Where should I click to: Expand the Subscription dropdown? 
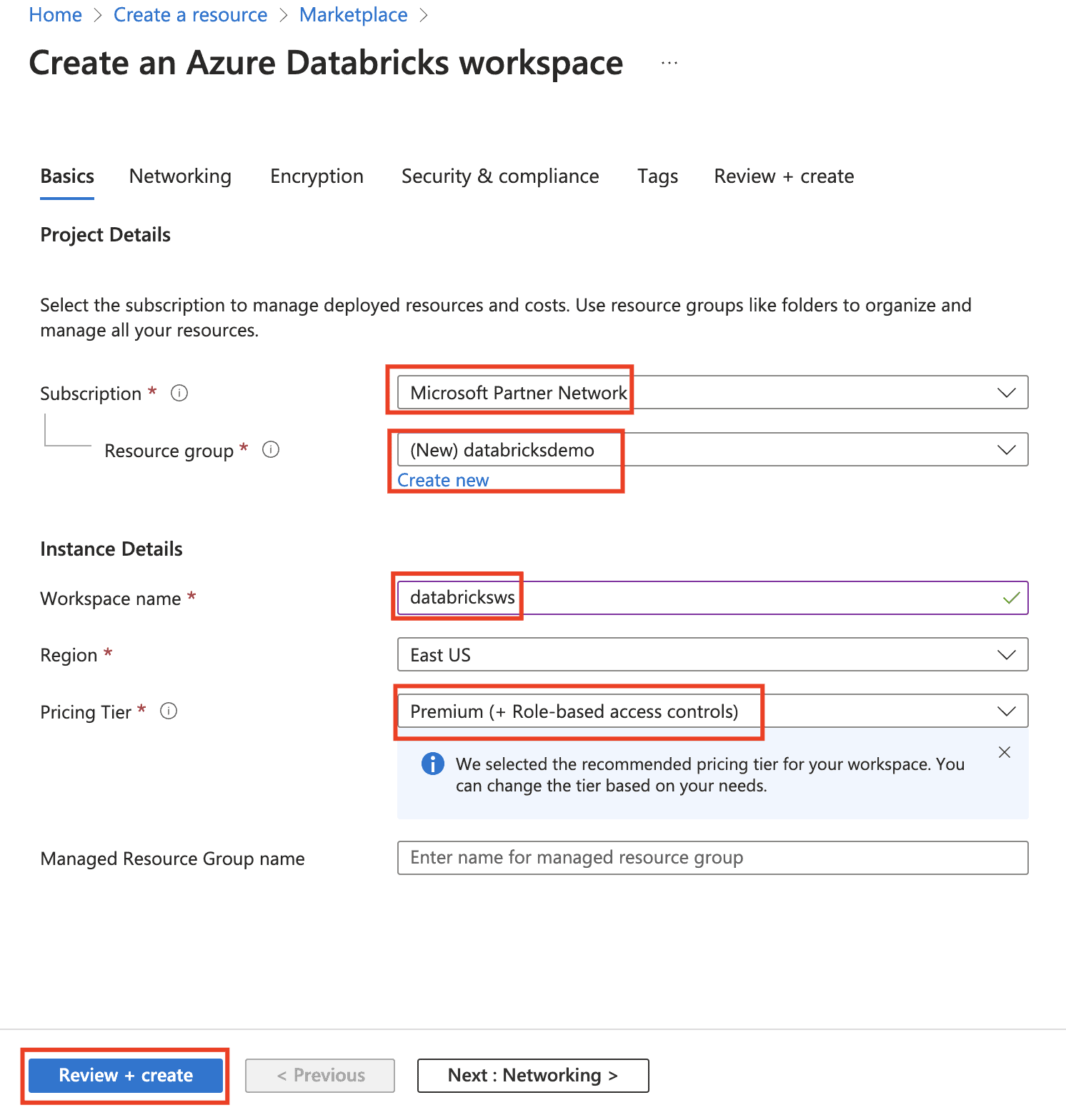1006,393
